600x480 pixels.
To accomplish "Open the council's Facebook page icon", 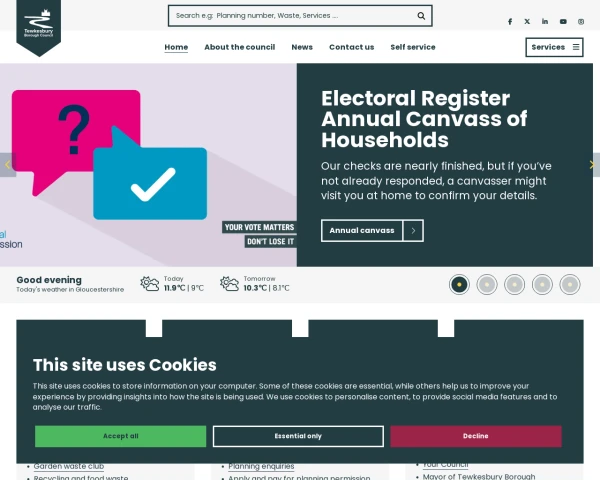I will click(510, 21).
